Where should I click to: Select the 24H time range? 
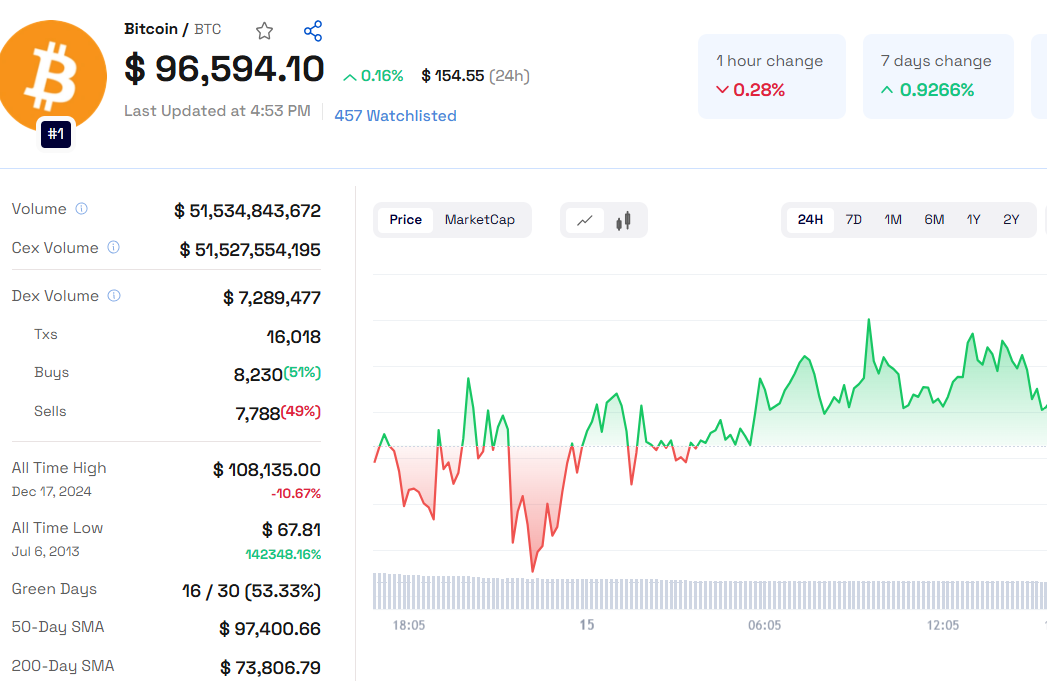coord(810,220)
